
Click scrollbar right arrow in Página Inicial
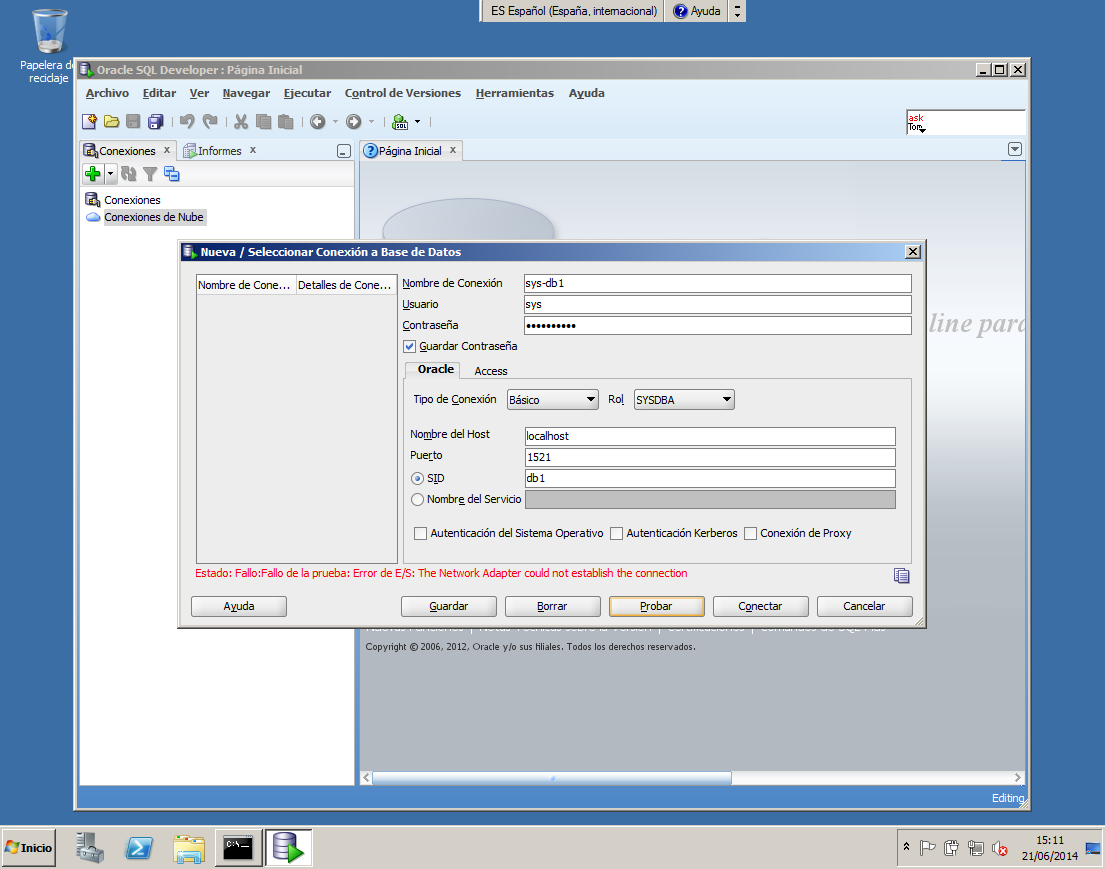(x=1017, y=778)
